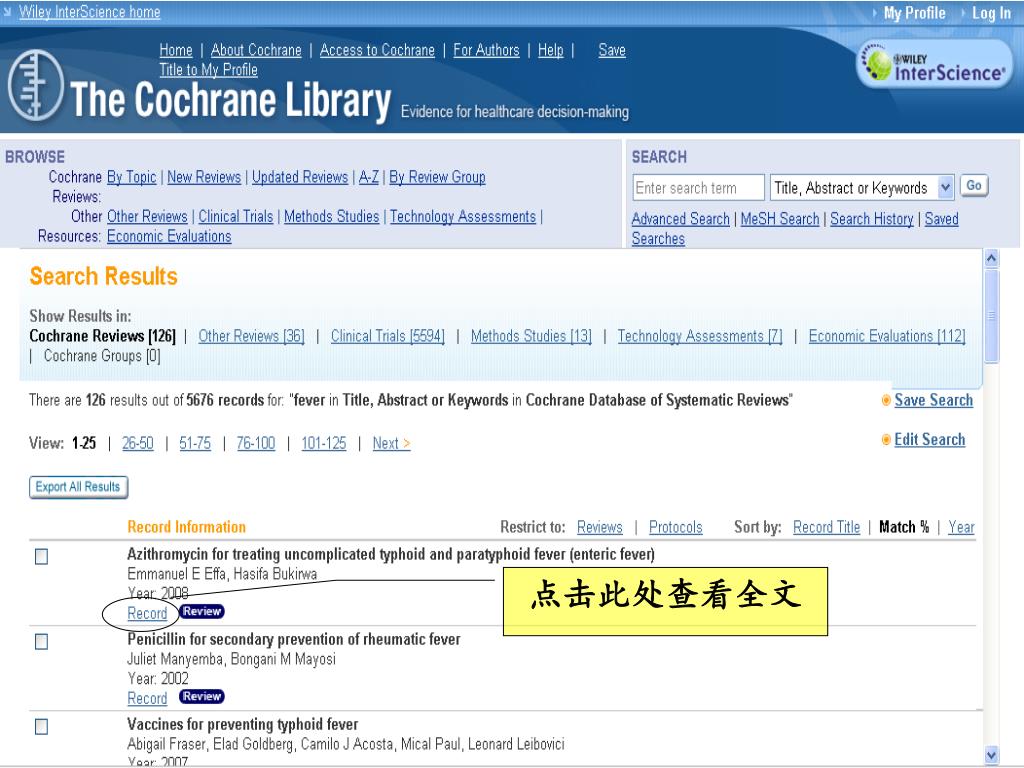Screen dimensions: 1024x768
Task: Browse By Review Group
Action: 438,177
